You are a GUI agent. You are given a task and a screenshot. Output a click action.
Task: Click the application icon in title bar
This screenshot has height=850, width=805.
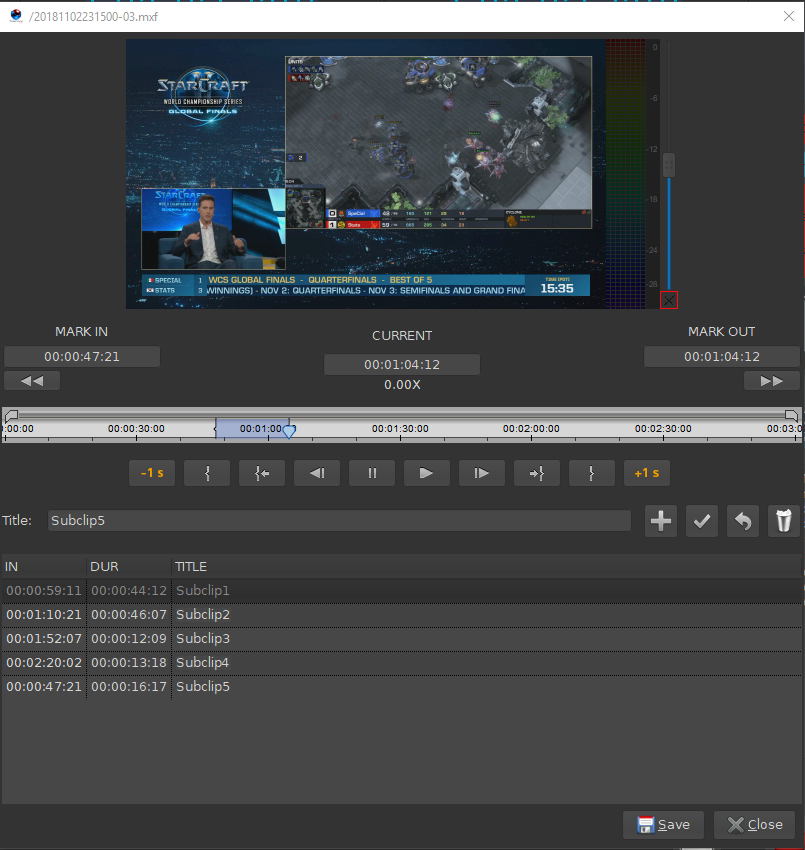coord(16,16)
